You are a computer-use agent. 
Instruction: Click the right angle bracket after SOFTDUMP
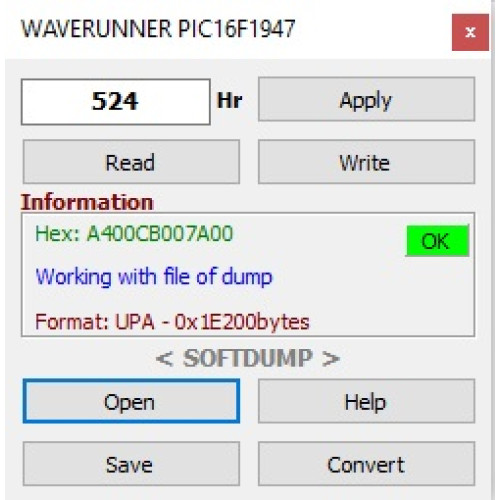[331, 359]
